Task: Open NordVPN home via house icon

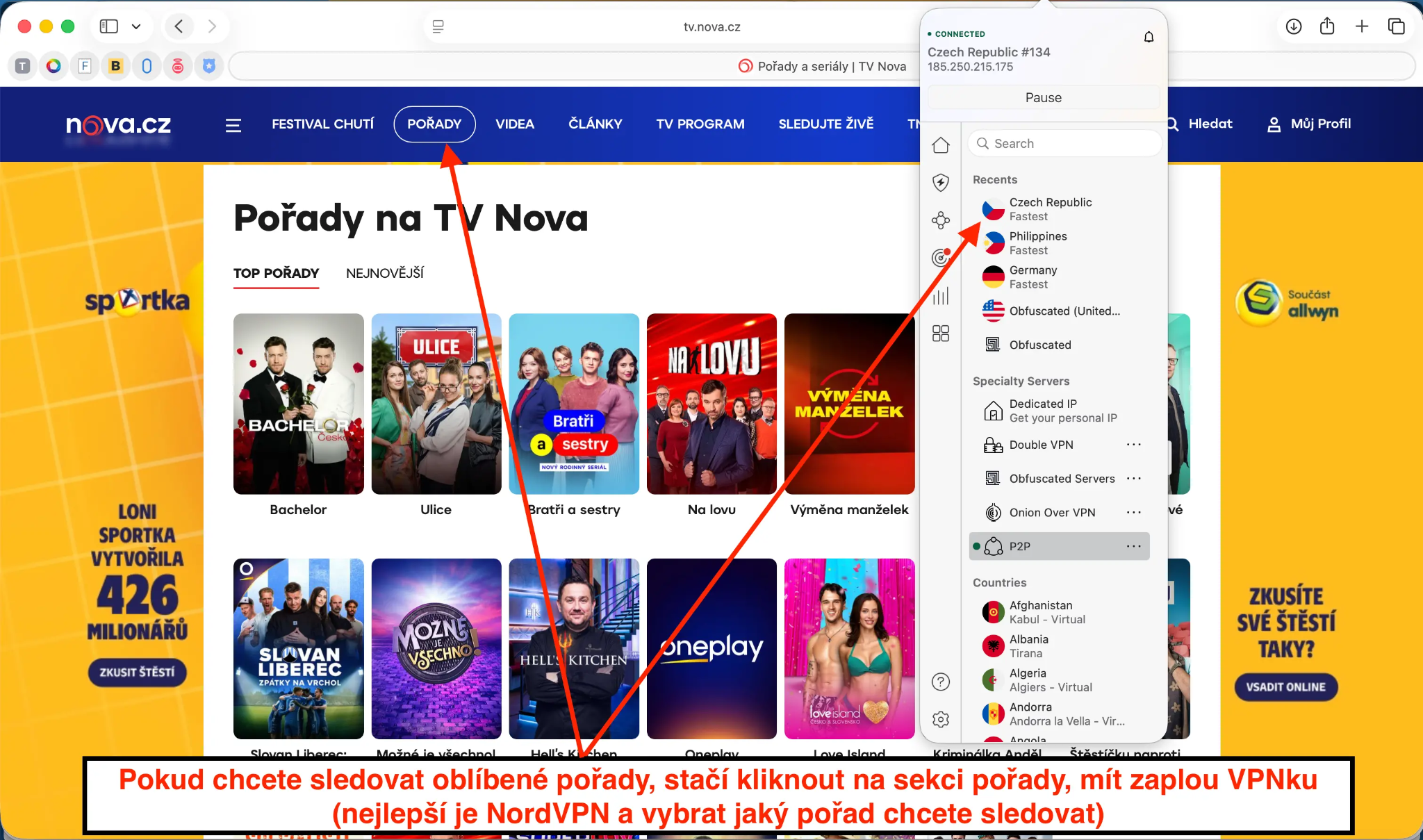Action: 941,145
